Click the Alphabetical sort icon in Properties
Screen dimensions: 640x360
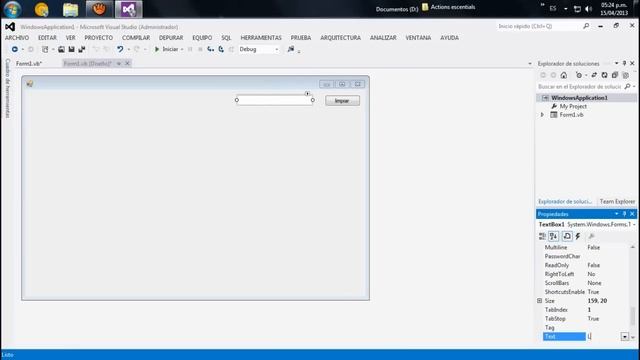coord(553,236)
